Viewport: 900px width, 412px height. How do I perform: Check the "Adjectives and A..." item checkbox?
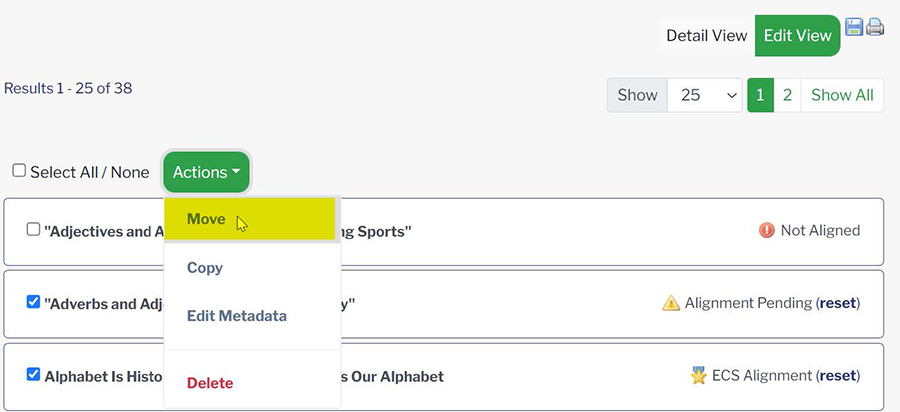(33, 230)
